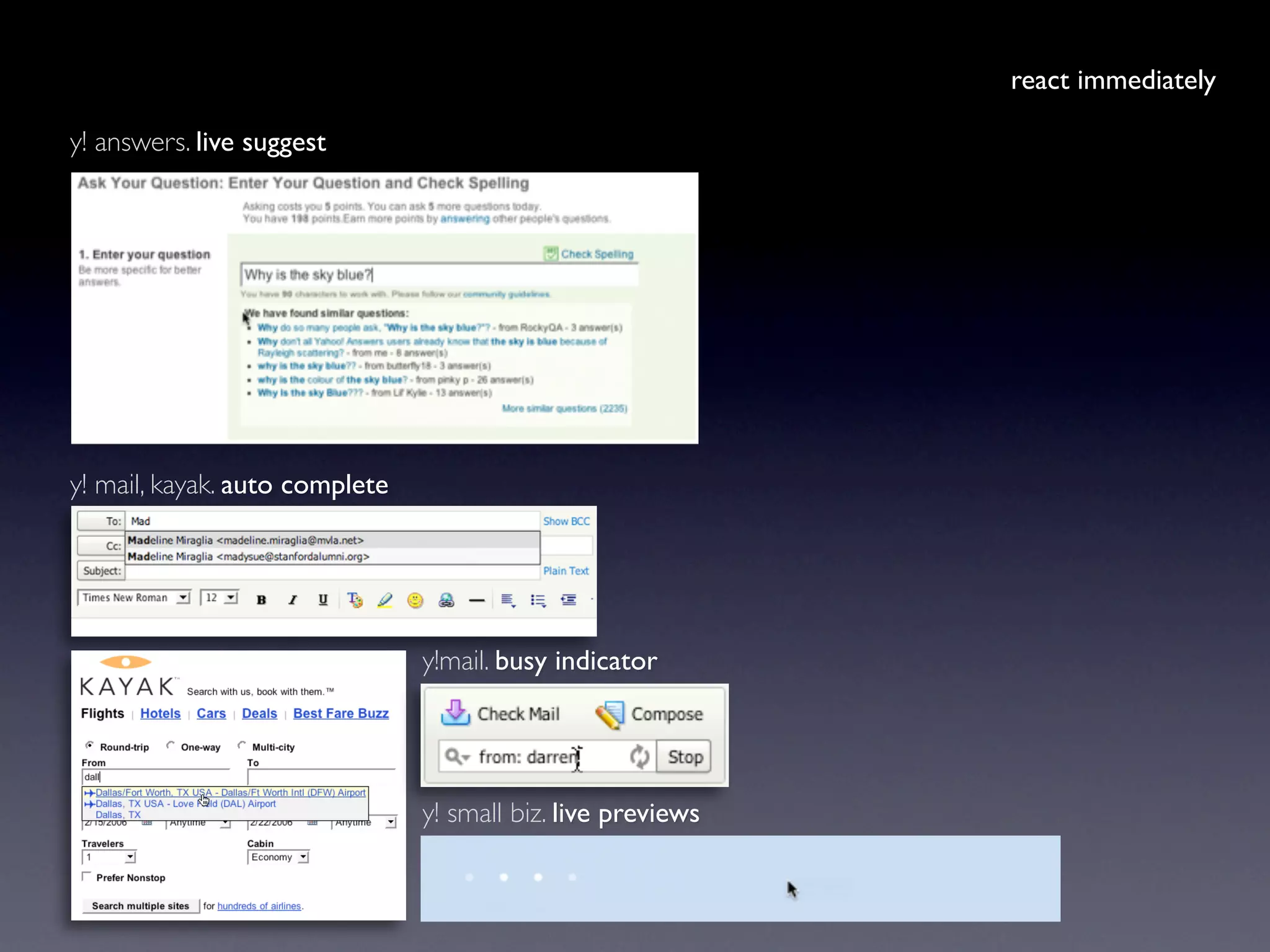Insert a horizontal line

point(476,600)
